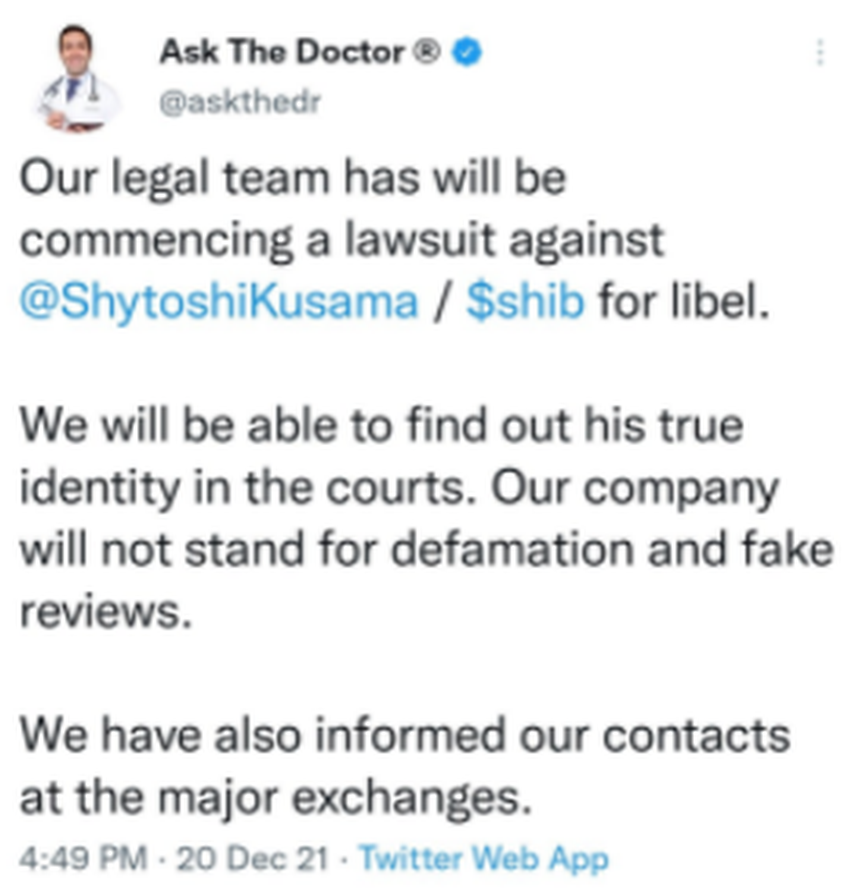Click the 'at the major exchanges.' line
Image resolution: width=850 pixels, height=894 pixels.
(276, 798)
